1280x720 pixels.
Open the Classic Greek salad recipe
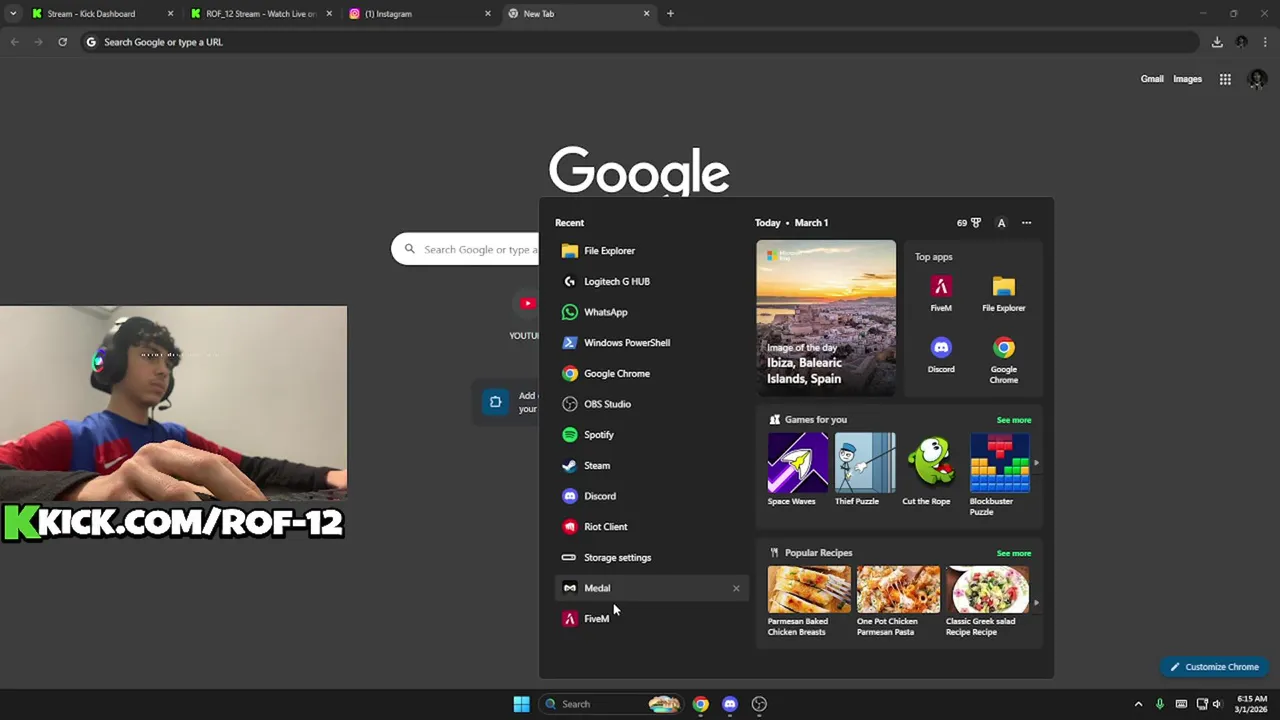point(986,602)
